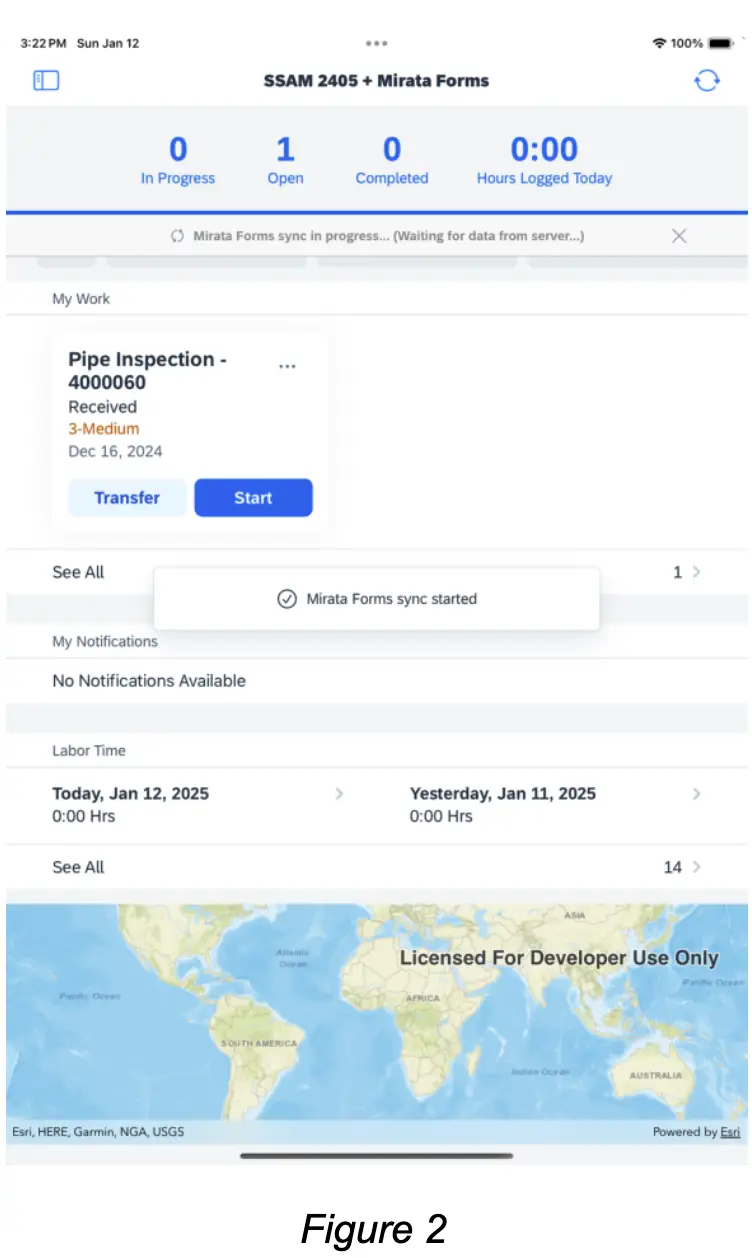Open the sidebar panel icon
Viewport: 752px width, 1258px height.
[x=46, y=81]
